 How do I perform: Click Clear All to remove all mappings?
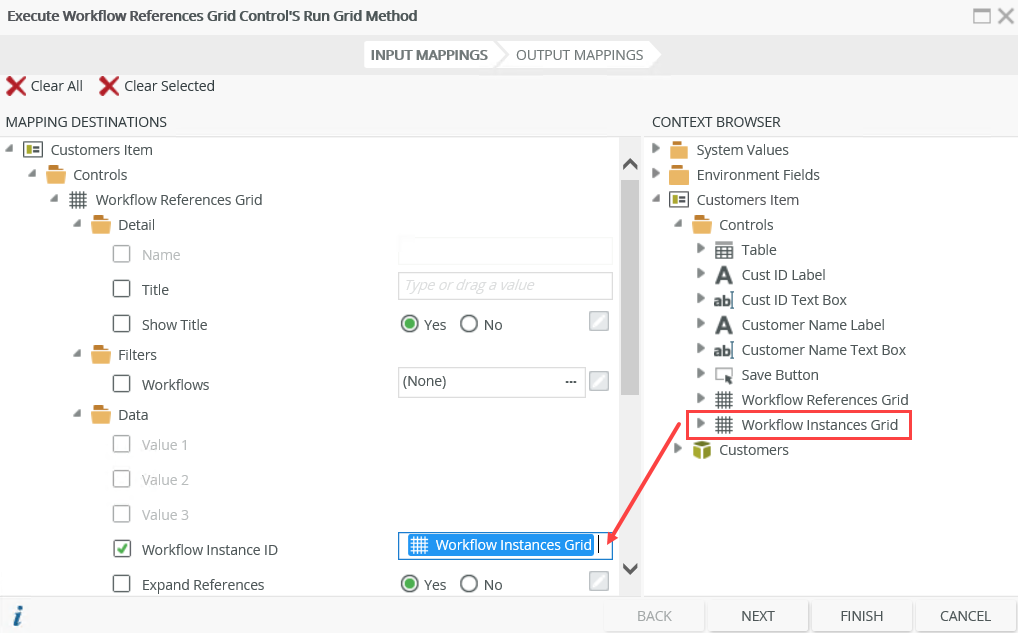(x=44, y=86)
